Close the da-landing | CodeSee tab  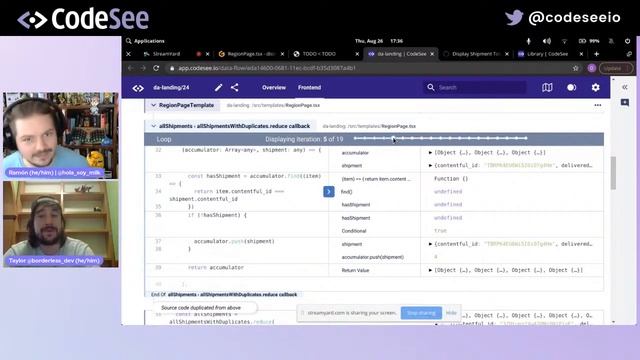coord(432,54)
